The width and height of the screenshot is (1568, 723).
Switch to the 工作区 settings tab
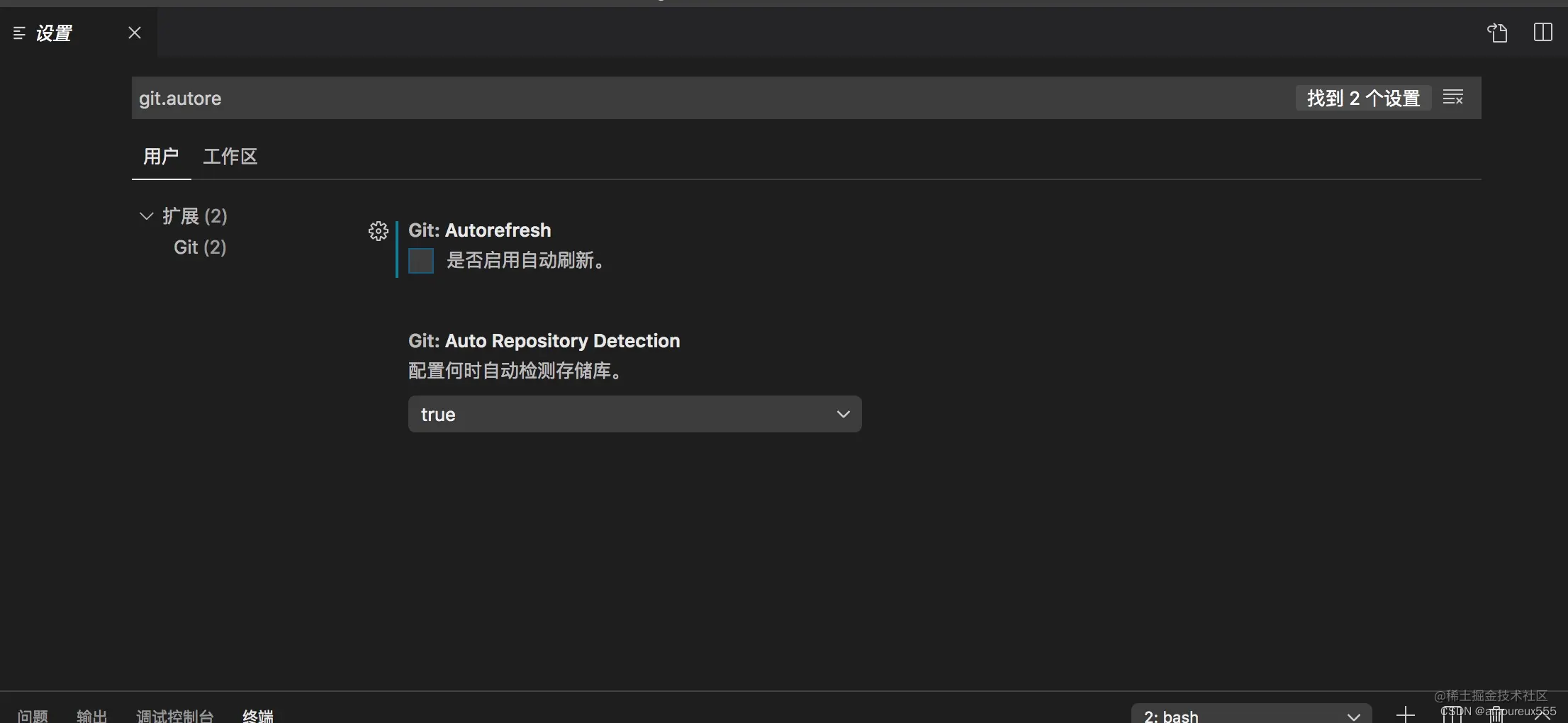tap(230, 157)
